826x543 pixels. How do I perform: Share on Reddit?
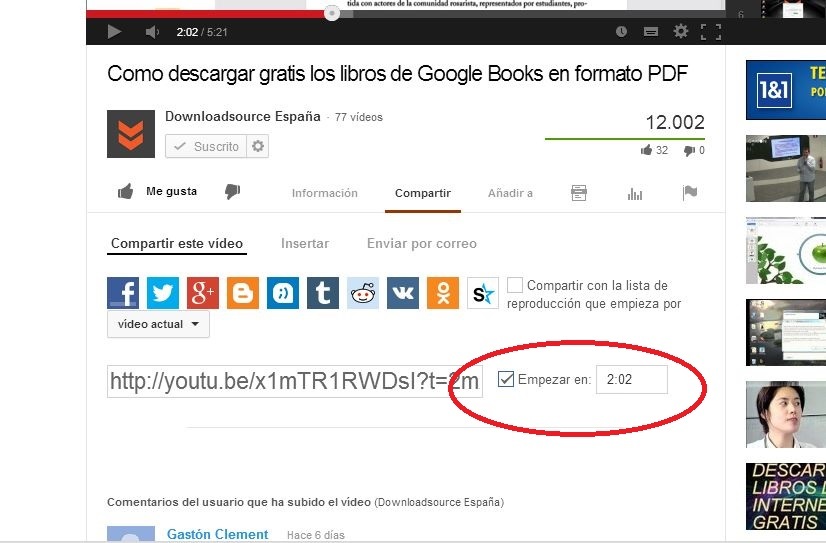[x=363, y=293]
